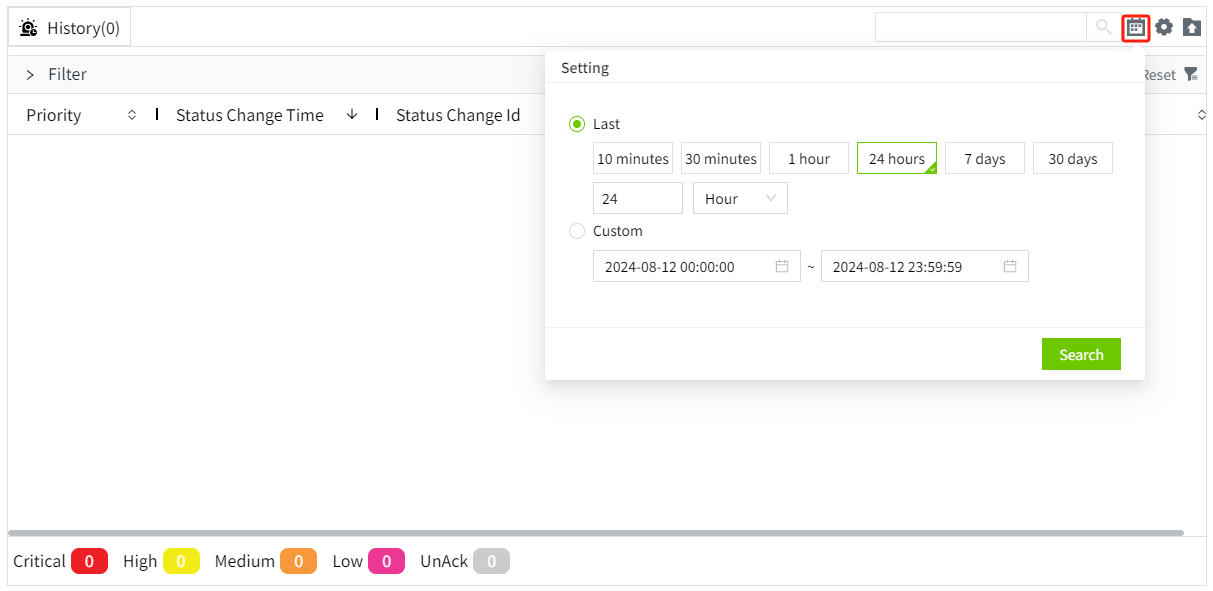Sort by Status Change Time arrow
1213x591 pixels.
(x=352, y=115)
